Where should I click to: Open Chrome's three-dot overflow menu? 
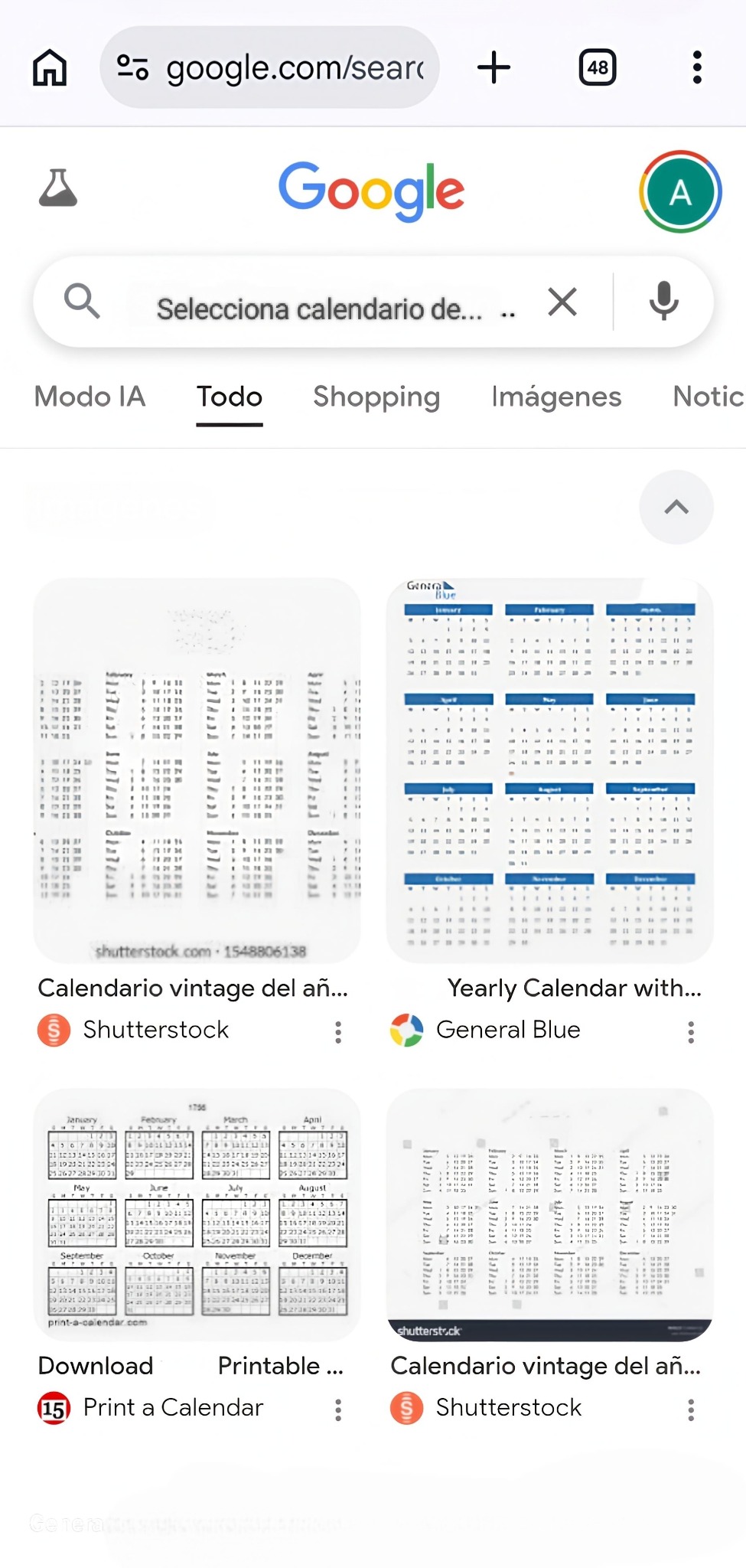click(696, 67)
